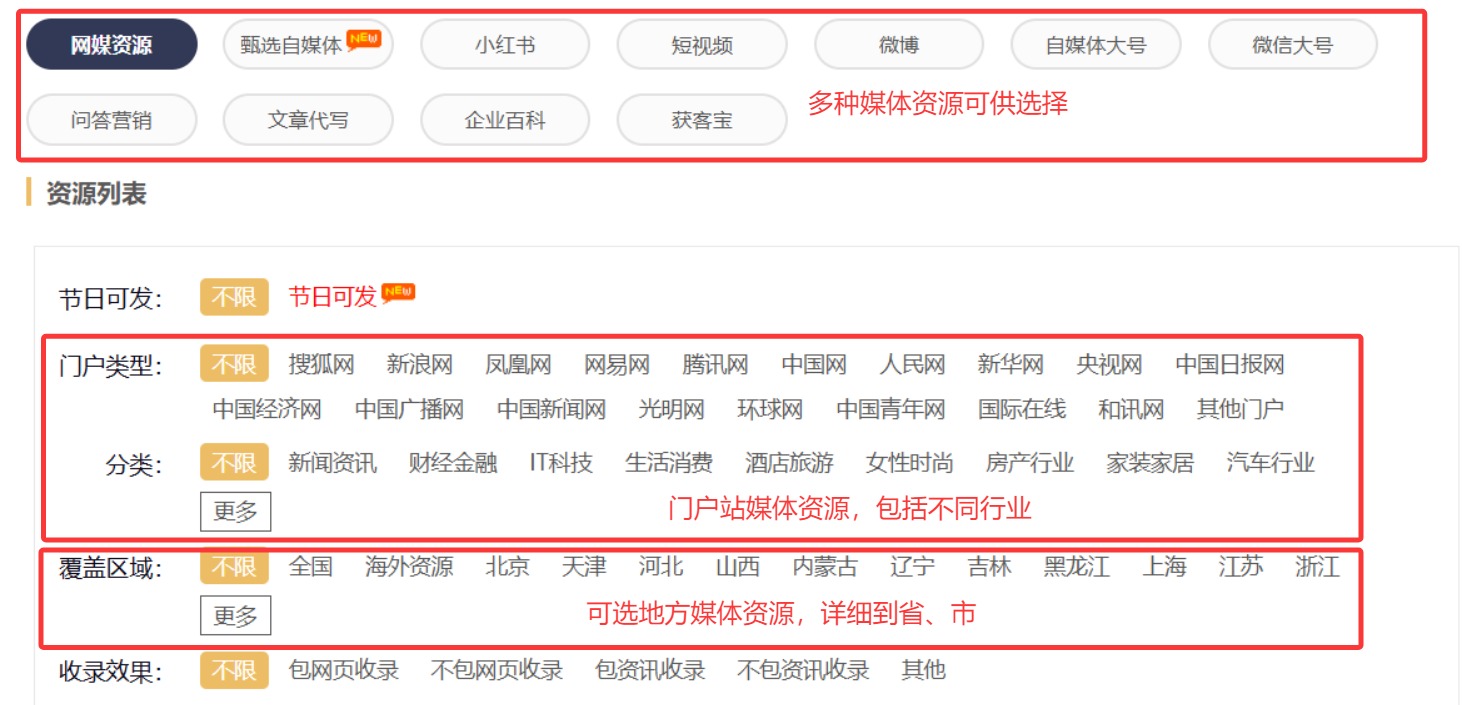Switch to the 小红书 tab
The image size is (1462, 705).
pos(504,45)
